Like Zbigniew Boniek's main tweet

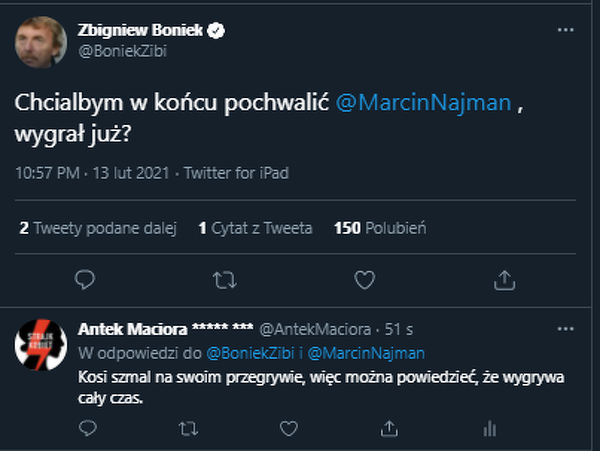[365, 277]
